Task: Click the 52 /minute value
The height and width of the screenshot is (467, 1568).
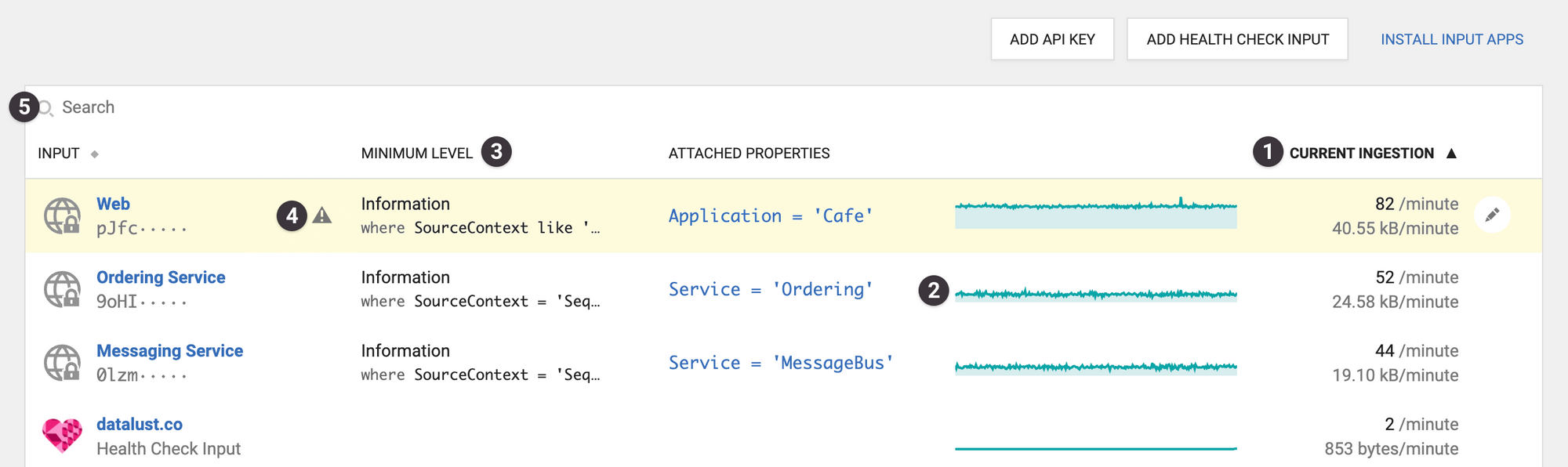Action: click(1417, 277)
